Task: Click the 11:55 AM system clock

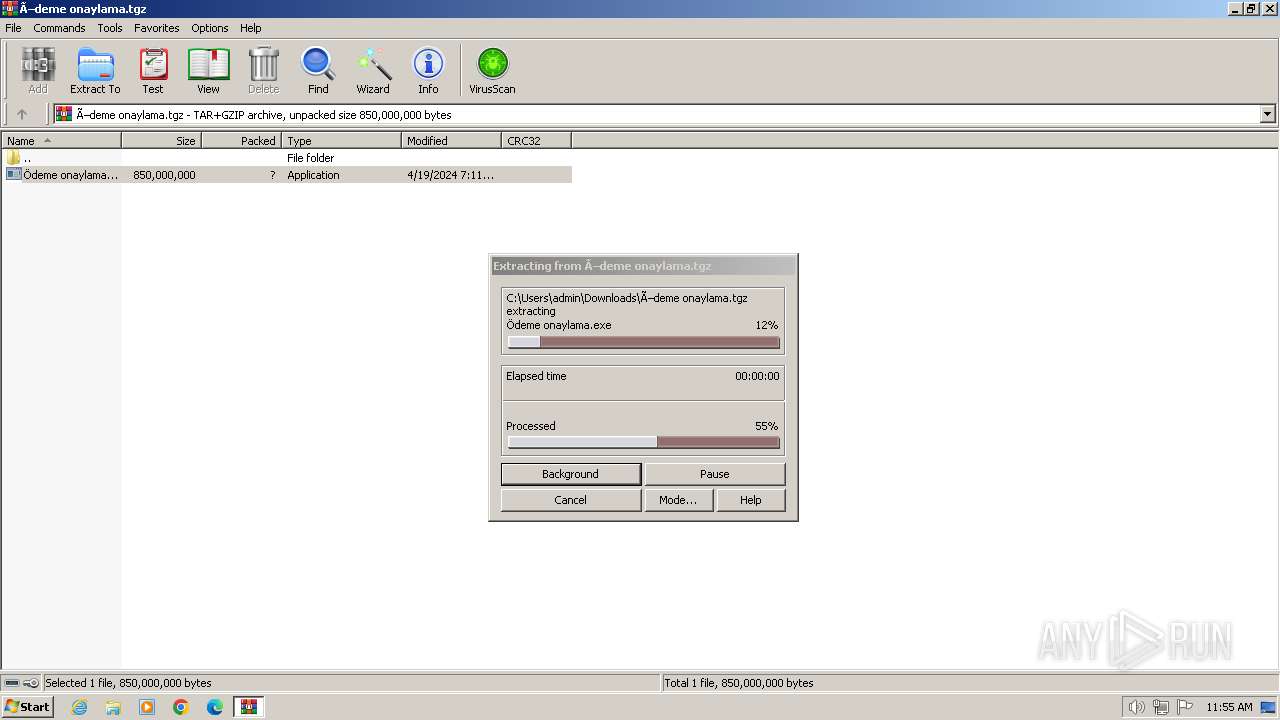Action: [x=1229, y=707]
